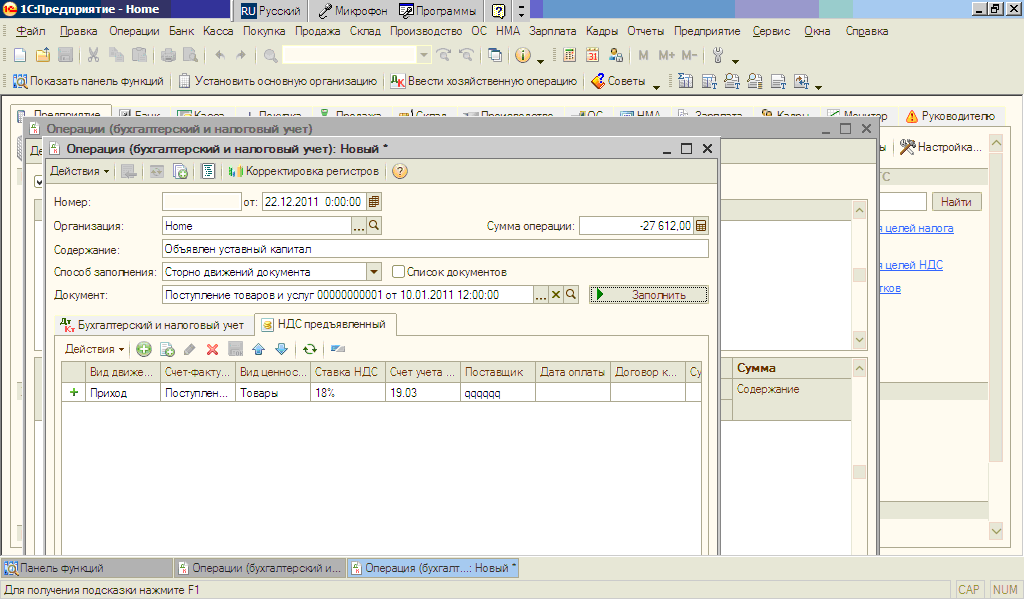Viewport: 1024px width, 600px height.
Task: Open the main toolbar search box dropdown
Action: tap(424, 55)
